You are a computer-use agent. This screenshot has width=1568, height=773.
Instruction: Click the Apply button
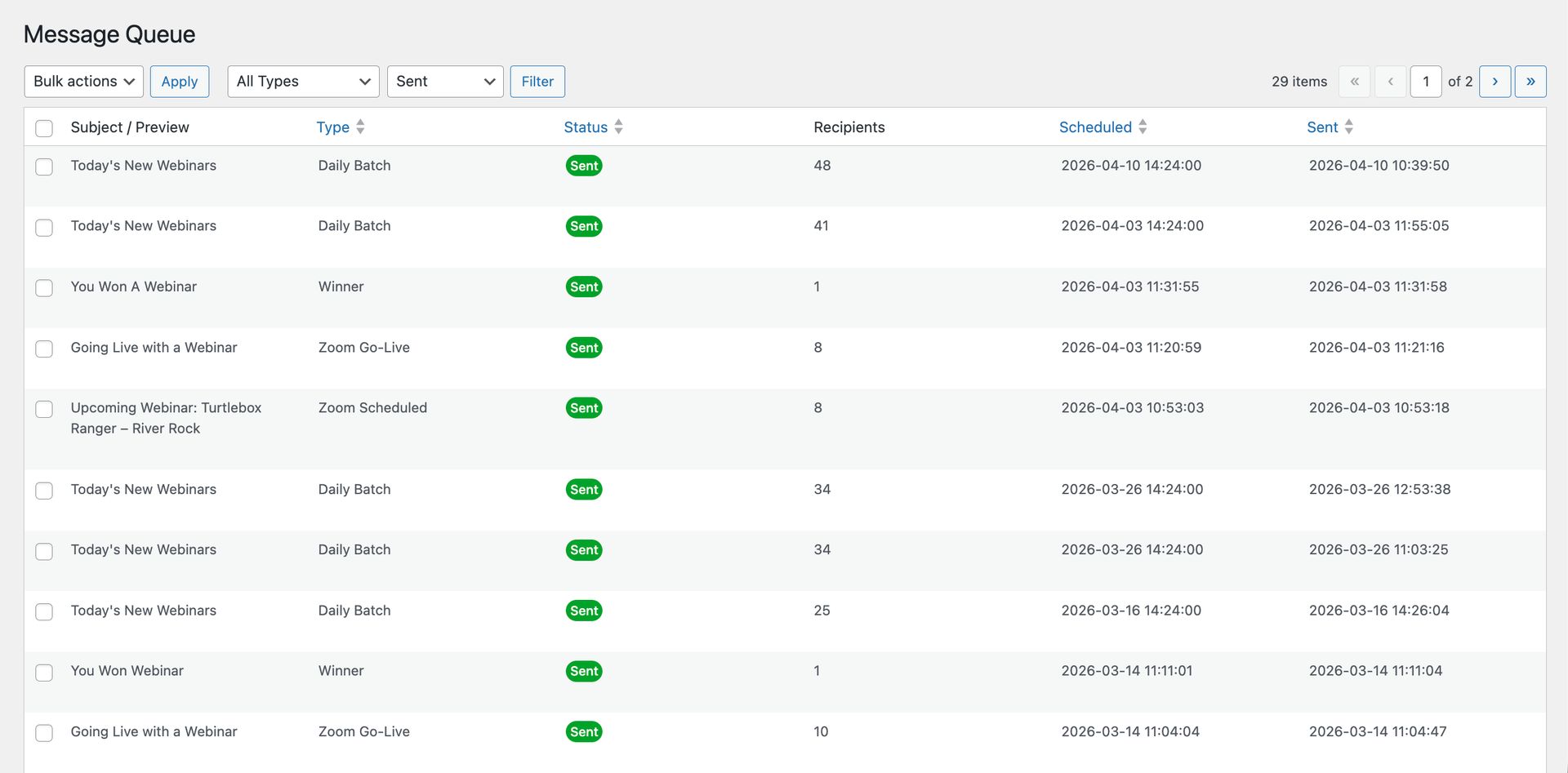[180, 82]
